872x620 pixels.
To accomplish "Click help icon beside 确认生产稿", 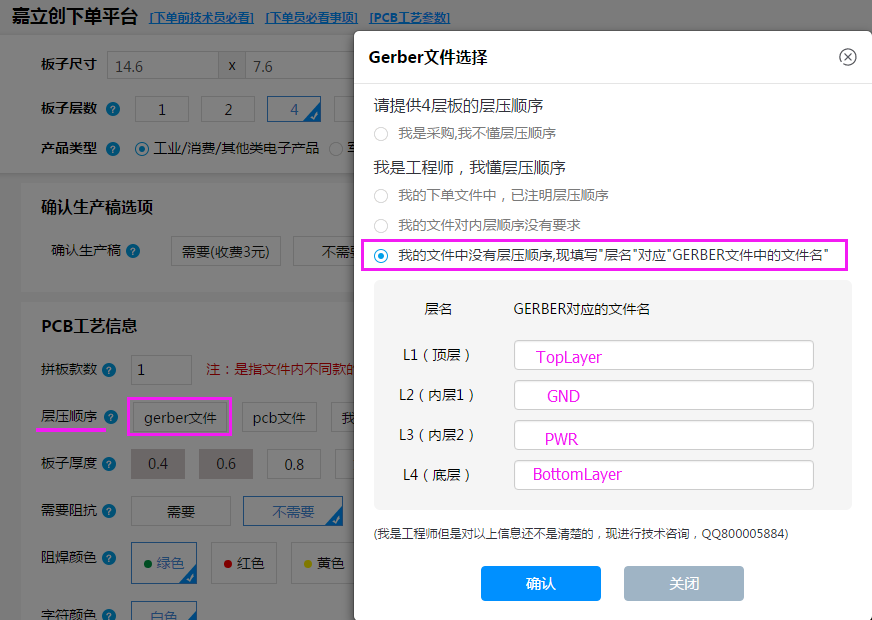I will coord(133,252).
